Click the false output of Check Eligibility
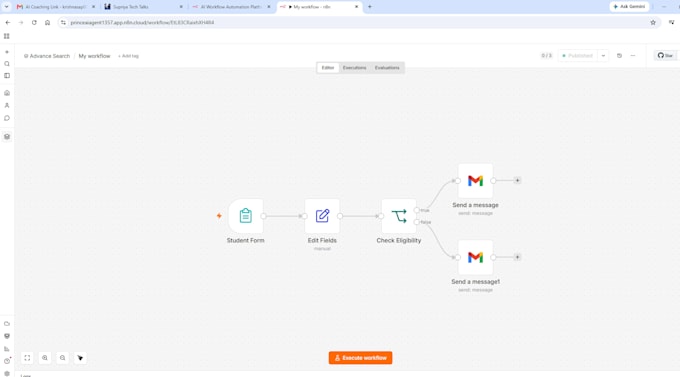This screenshot has width=680, height=377. (x=417, y=222)
